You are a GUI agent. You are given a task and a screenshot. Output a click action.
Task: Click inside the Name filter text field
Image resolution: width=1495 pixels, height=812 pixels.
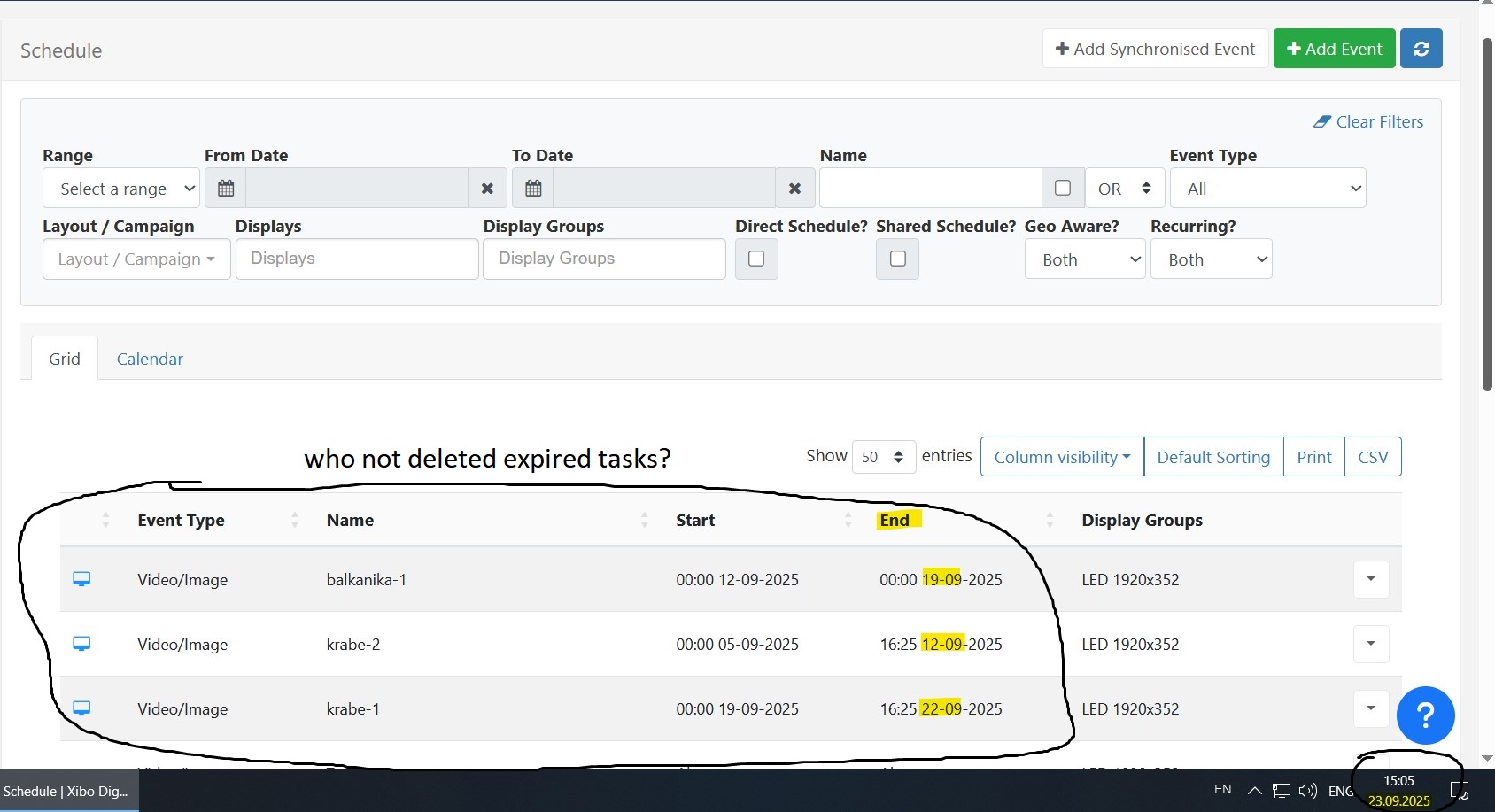click(x=930, y=189)
